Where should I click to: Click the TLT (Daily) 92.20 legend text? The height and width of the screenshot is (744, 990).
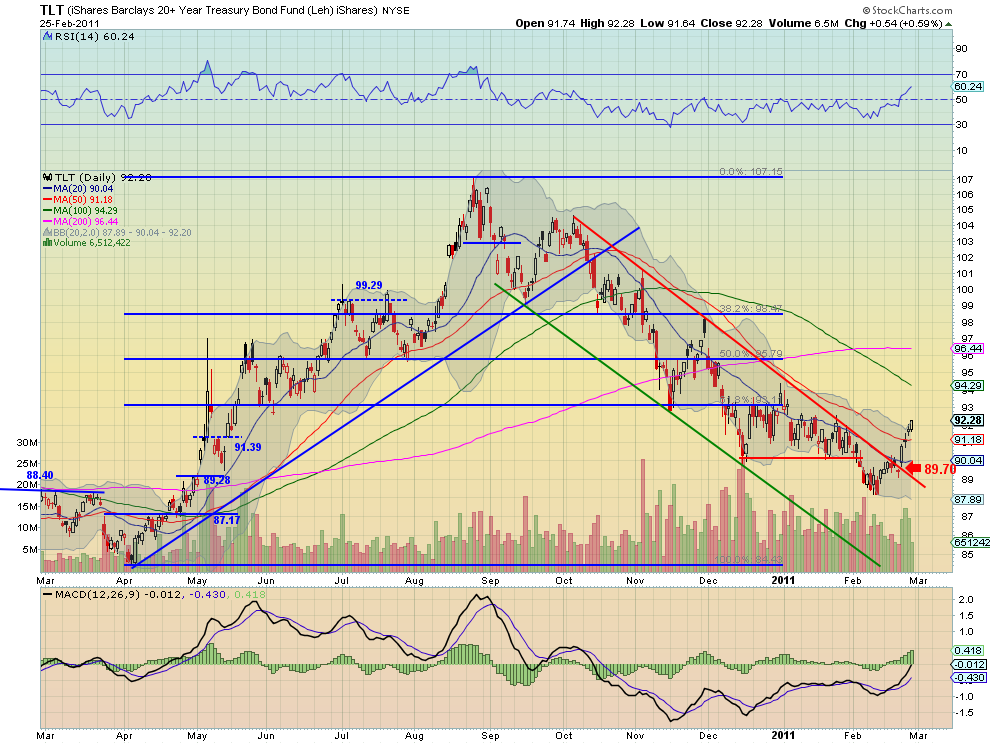[x=103, y=177]
